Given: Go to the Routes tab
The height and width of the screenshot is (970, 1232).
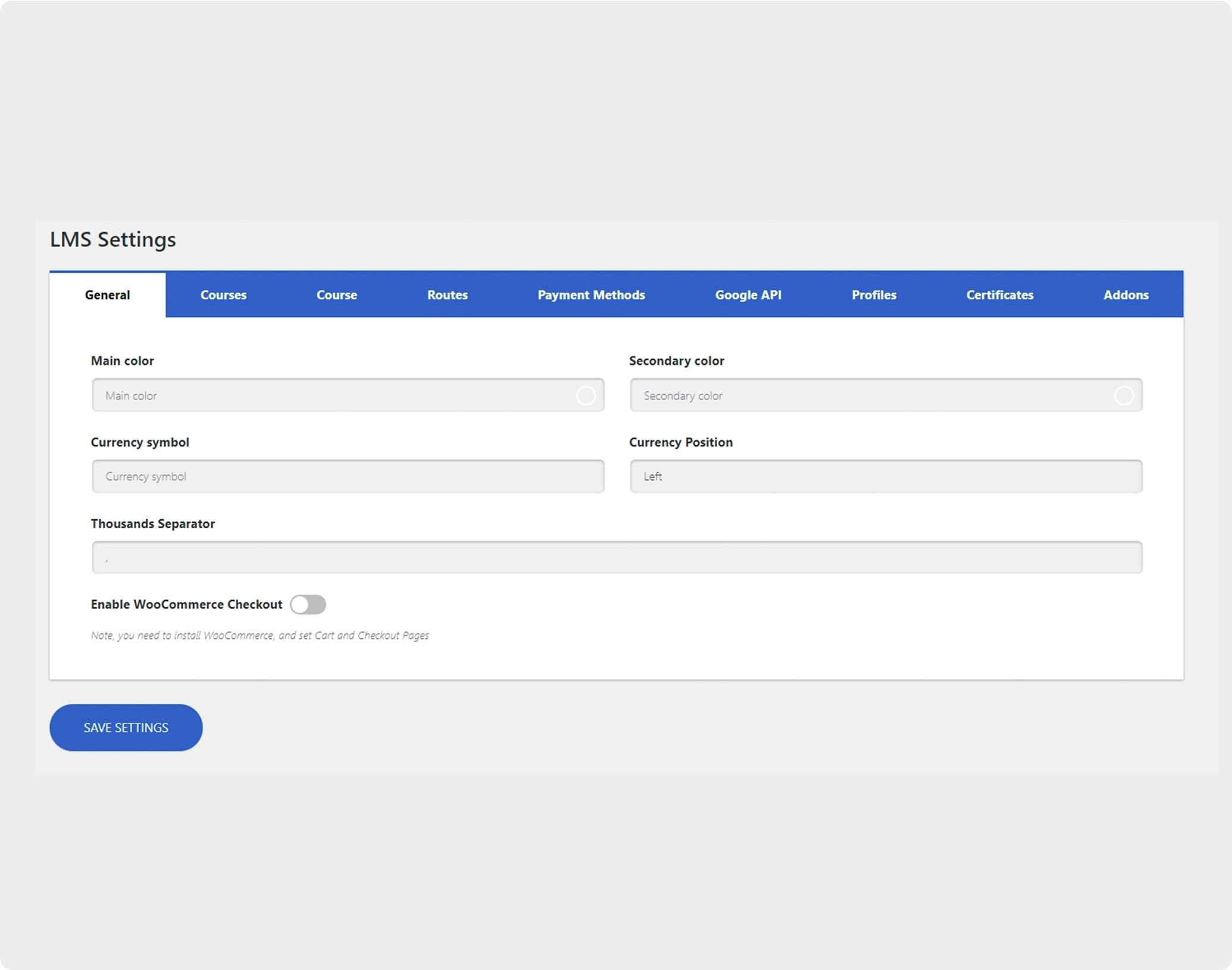Looking at the screenshot, I should [447, 295].
